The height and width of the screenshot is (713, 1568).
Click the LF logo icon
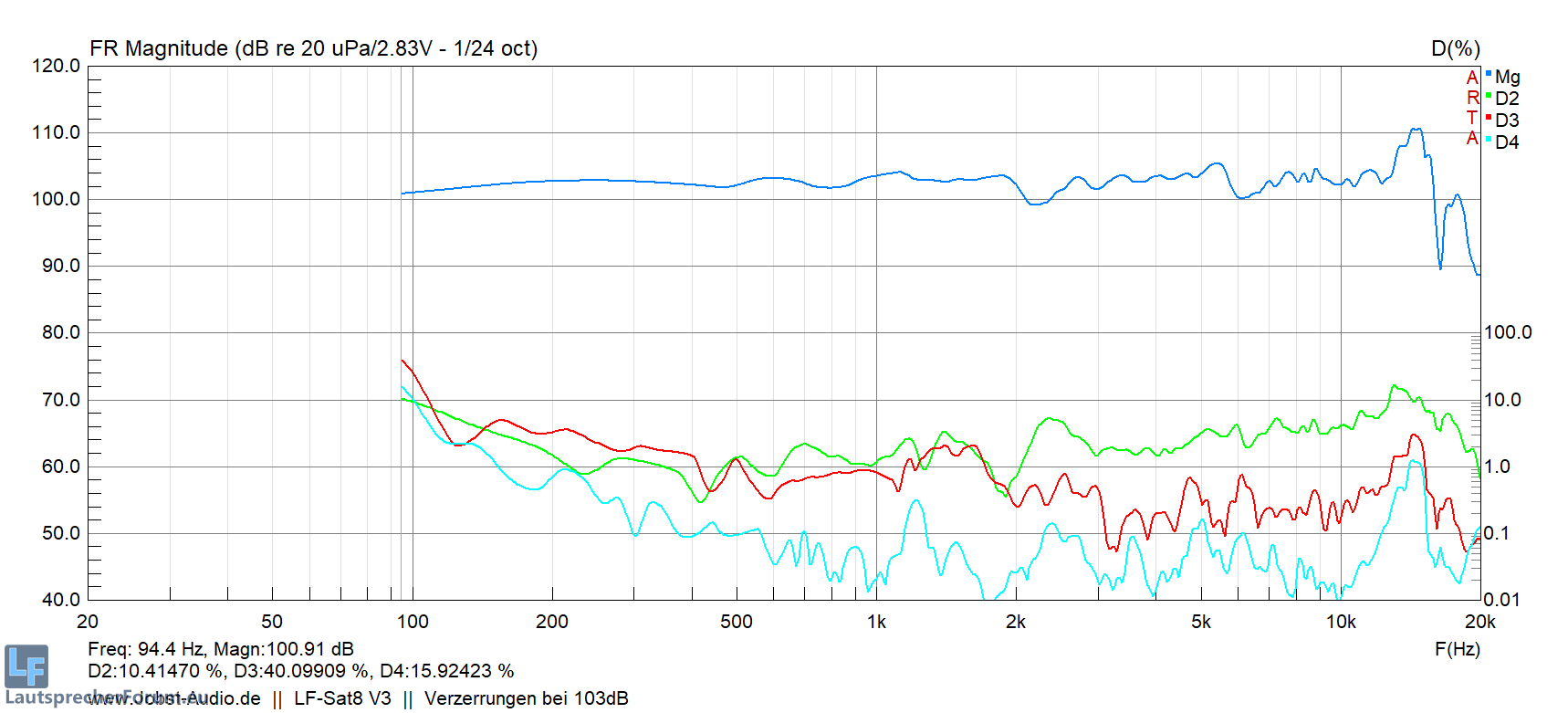26,666
